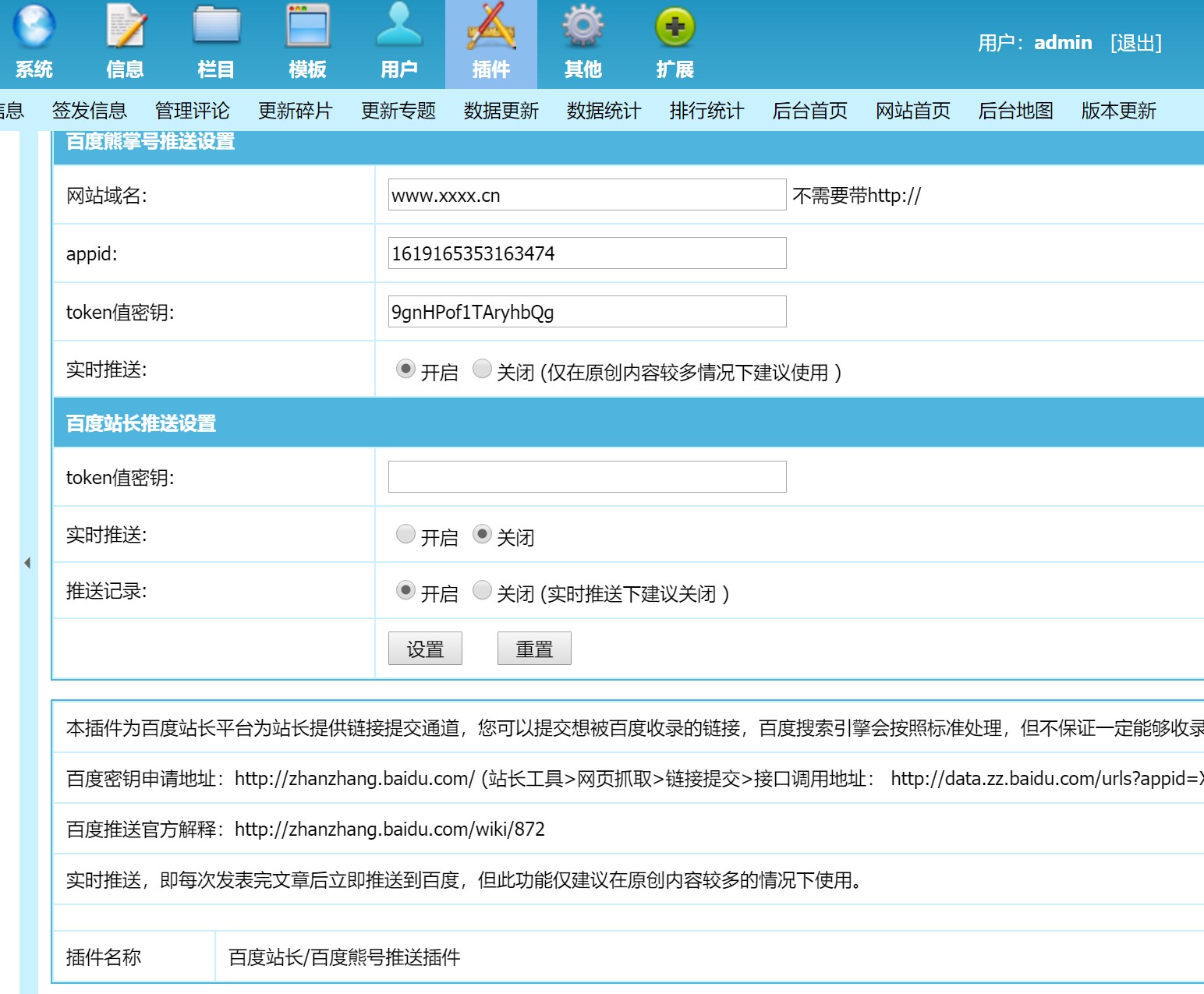1204x994 pixels.
Task: Open the 其他 gear icon
Action: pos(583,26)
